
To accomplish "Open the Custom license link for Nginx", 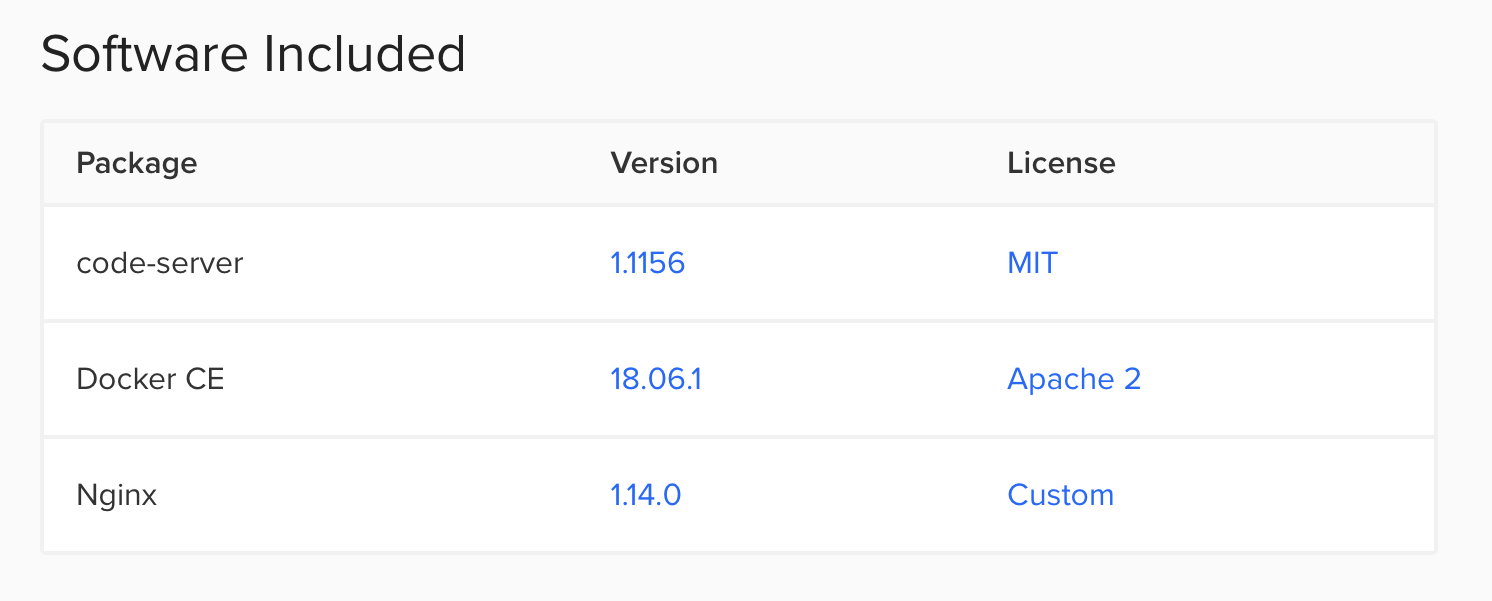I will click(1060, 495).
